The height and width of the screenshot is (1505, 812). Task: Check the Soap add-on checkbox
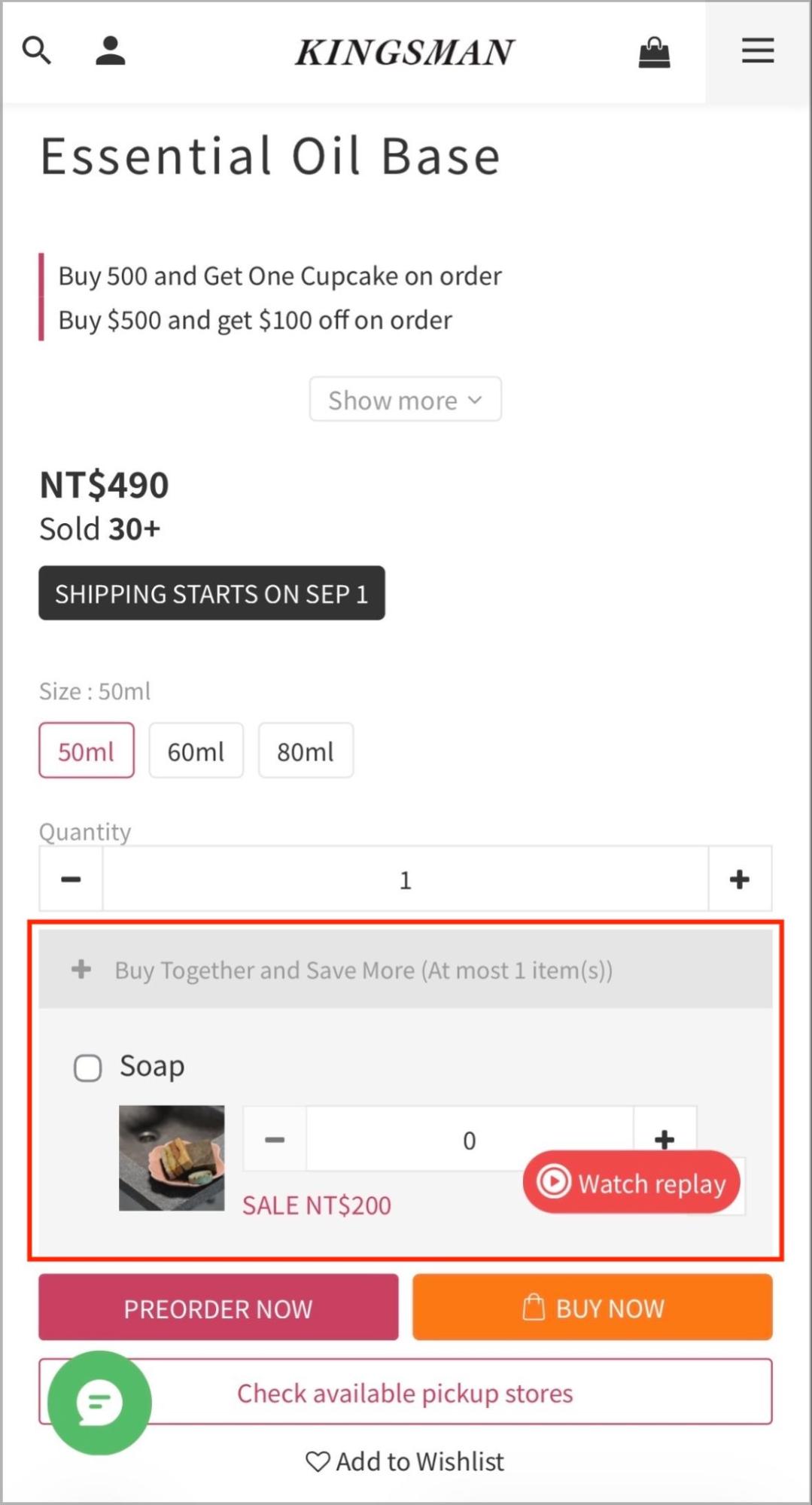[87, 1068]
